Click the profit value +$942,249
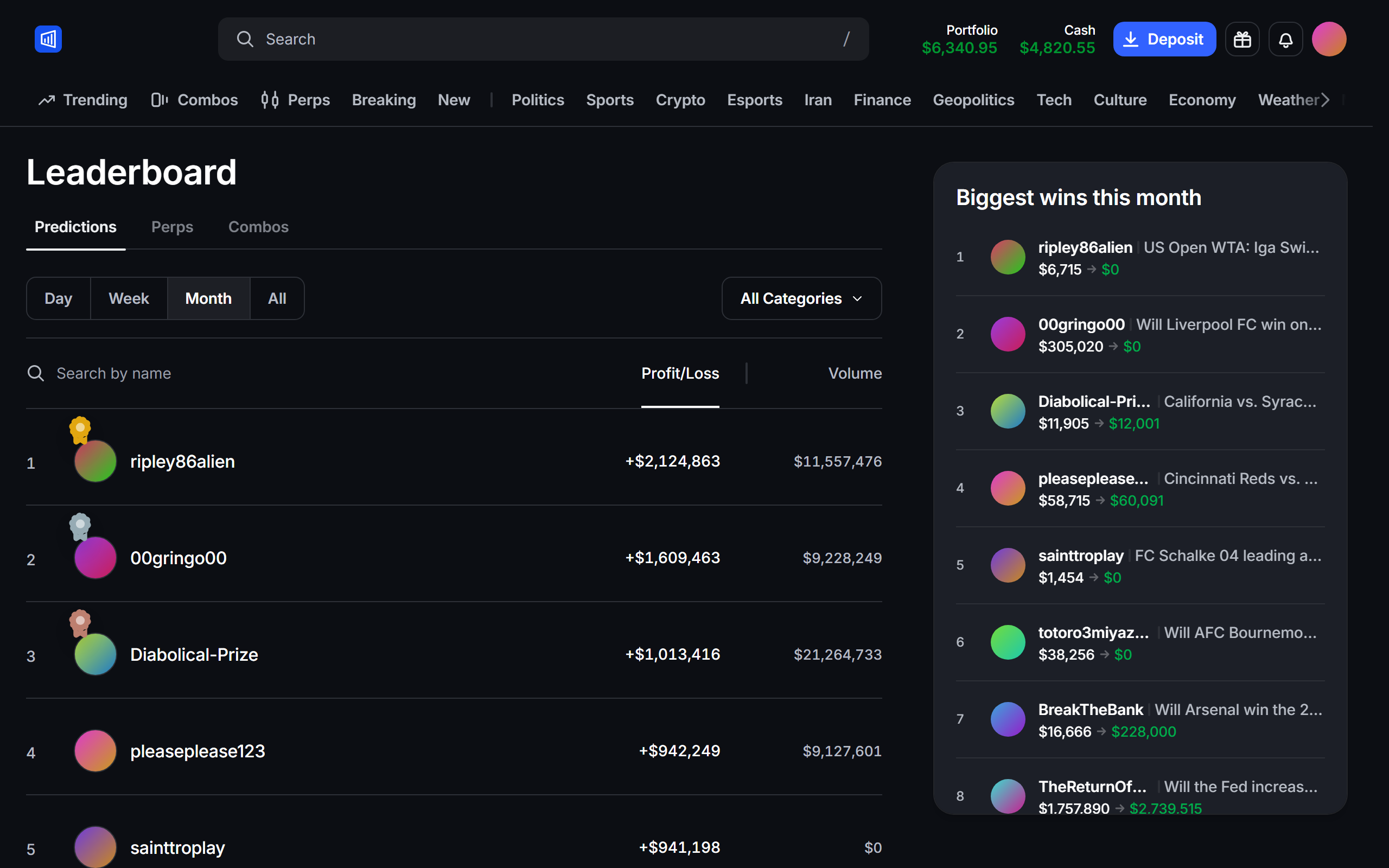This screenshot has width=1389, height=868. click(x=679, y=751)
